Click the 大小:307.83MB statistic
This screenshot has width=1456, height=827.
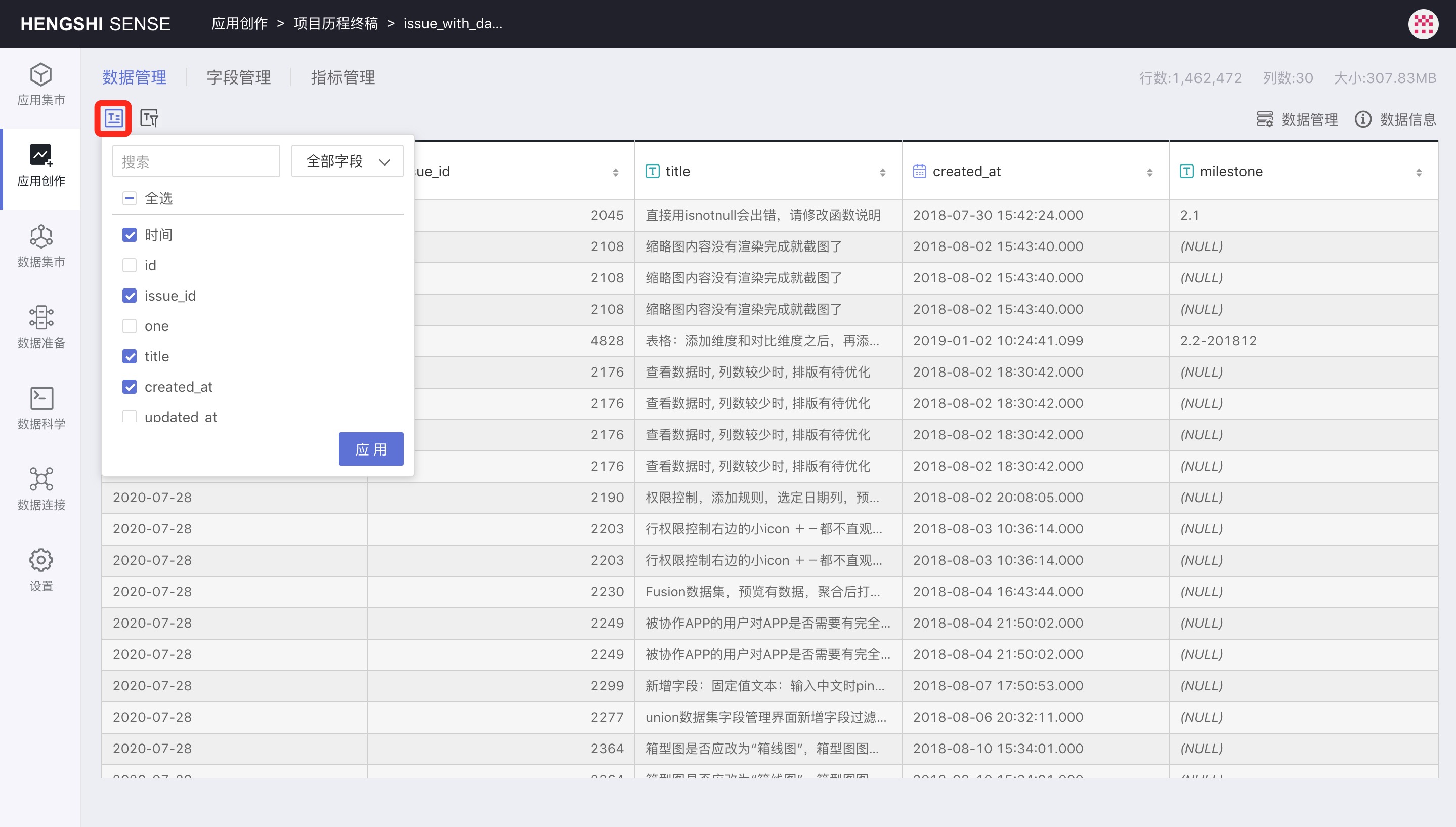tap(1385, 78)
